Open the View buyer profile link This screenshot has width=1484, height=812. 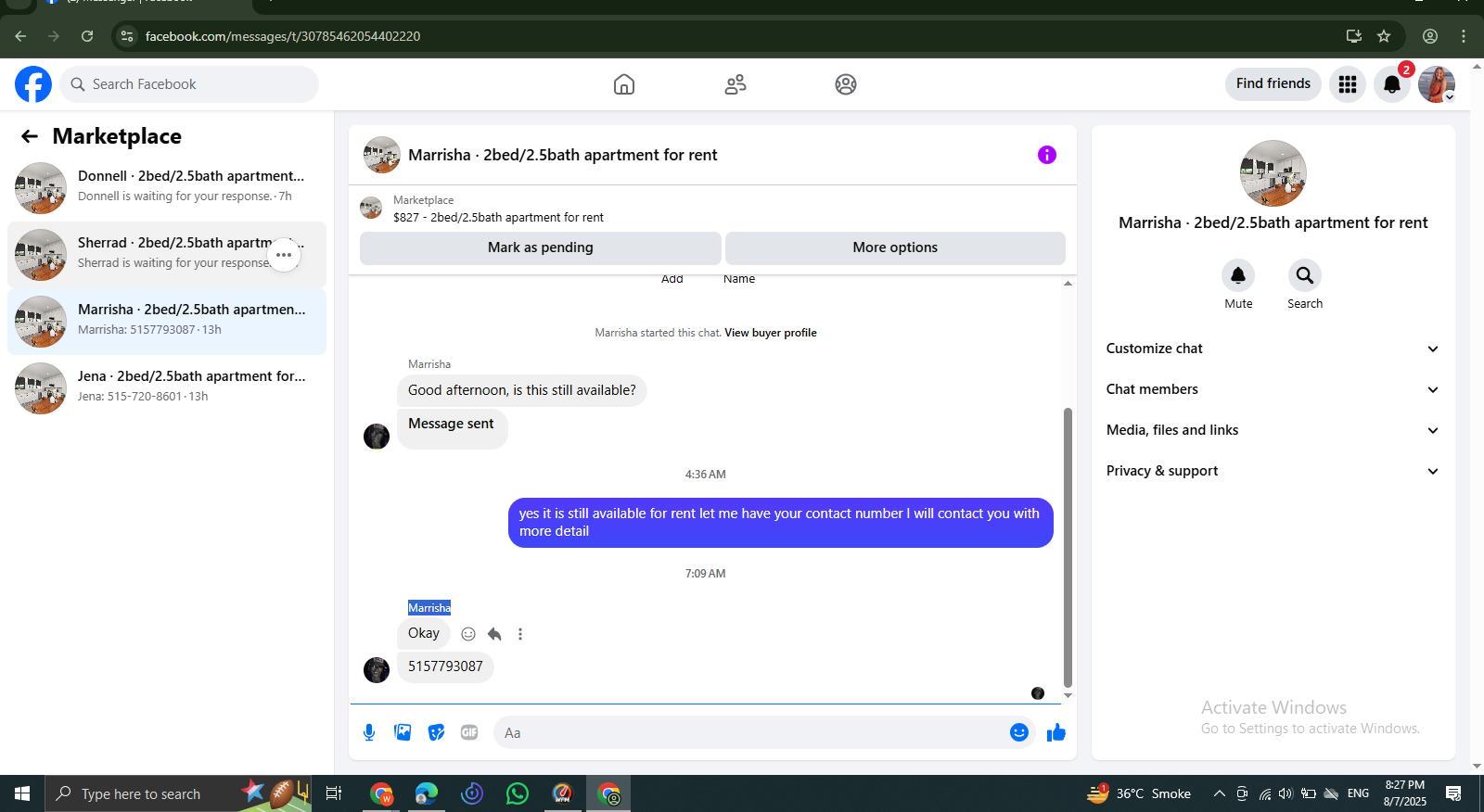[771, 333]
